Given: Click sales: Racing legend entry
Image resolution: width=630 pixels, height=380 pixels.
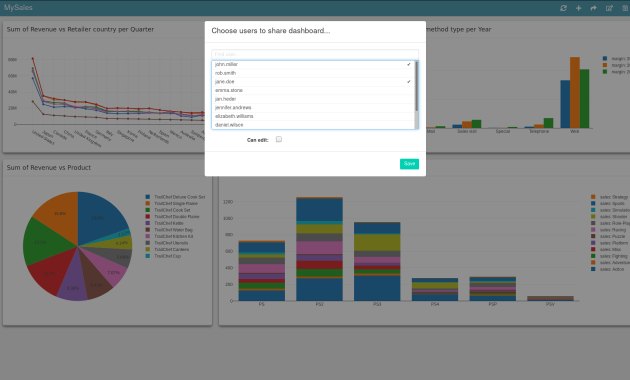Looking at the screenshot, I should (x=608, y=230).
